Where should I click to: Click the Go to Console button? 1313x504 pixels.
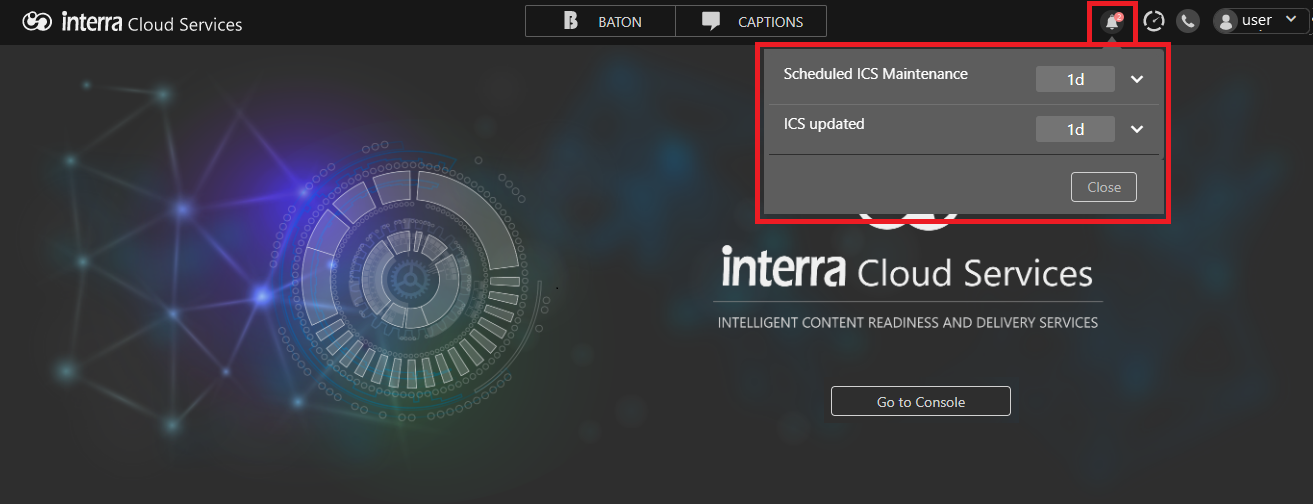(921, 401)
